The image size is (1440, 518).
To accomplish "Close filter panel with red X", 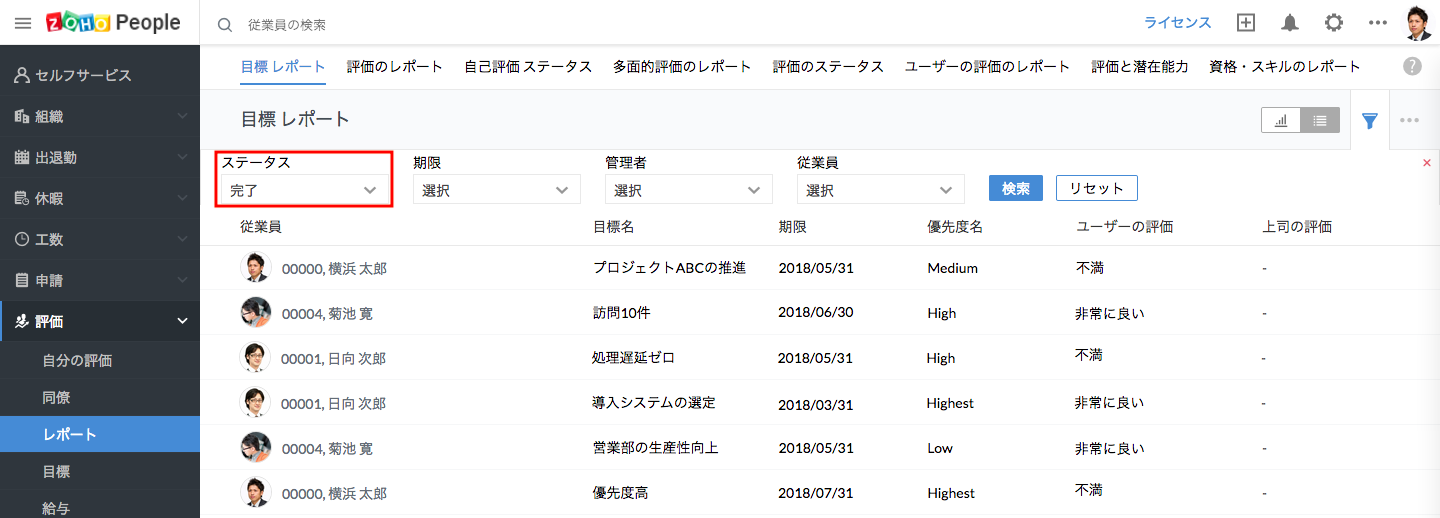I will point(1427,162).
